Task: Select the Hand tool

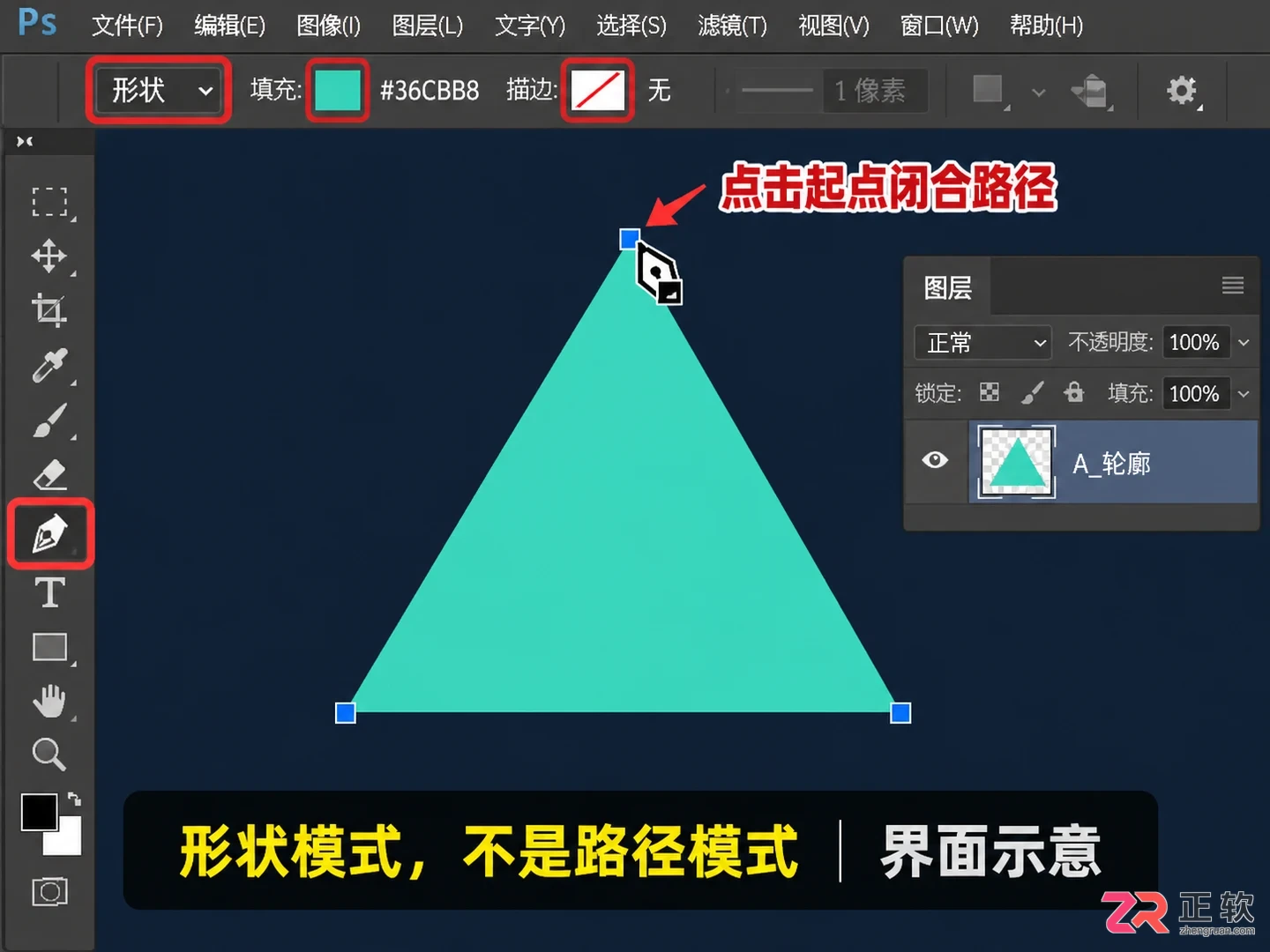Action: (49, 702)
